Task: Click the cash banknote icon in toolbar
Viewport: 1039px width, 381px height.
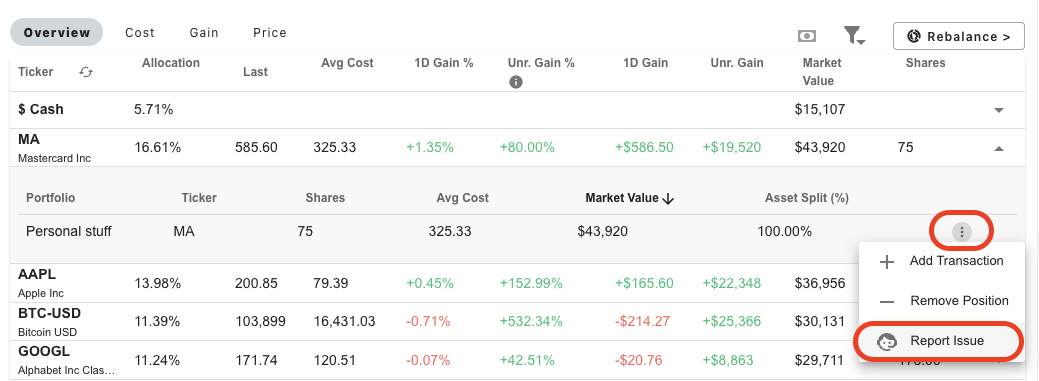Action: [x=806, y=36]
